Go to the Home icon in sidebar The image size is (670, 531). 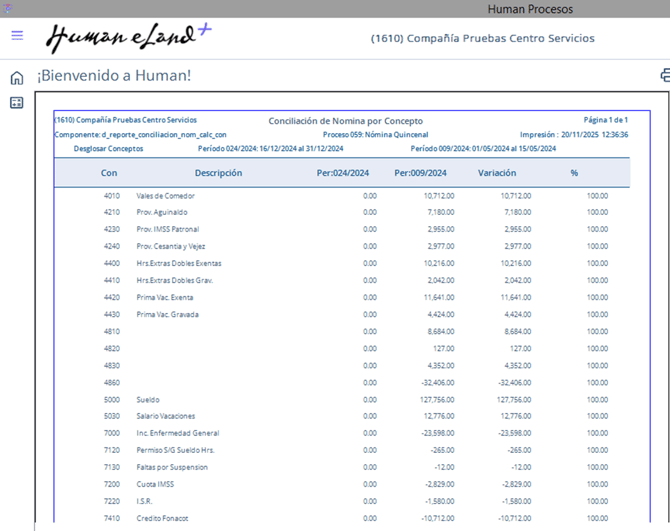coord(17,78)
